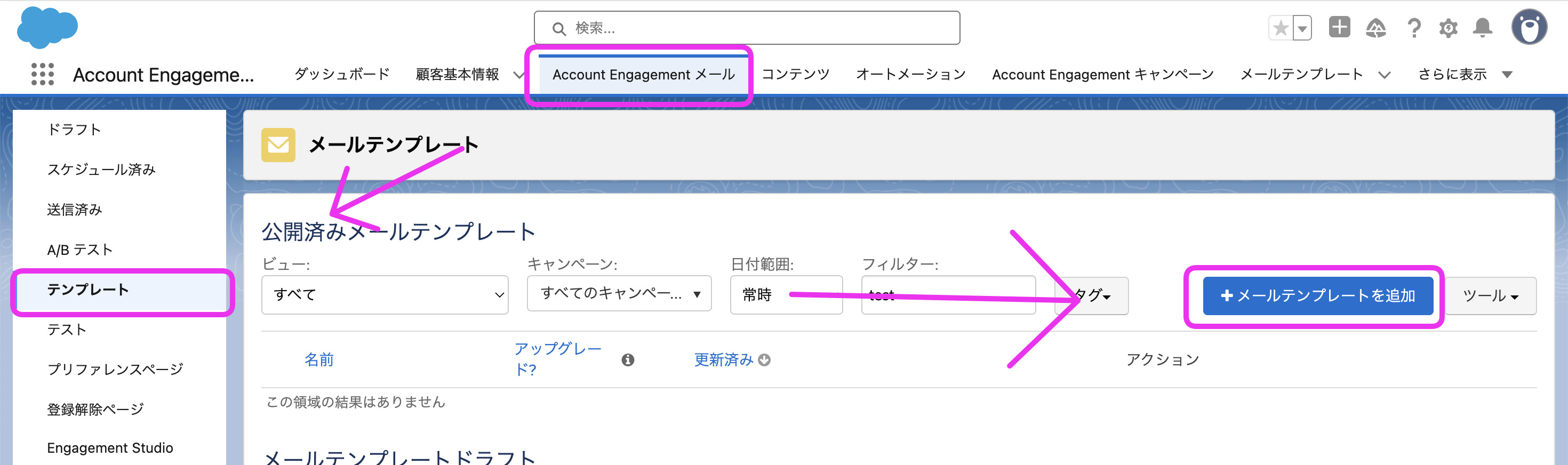The height and width of the screenshot is (465, 1568).
Task: Open 登録解除ページ in the sidebar
Action: click(95, 409)
